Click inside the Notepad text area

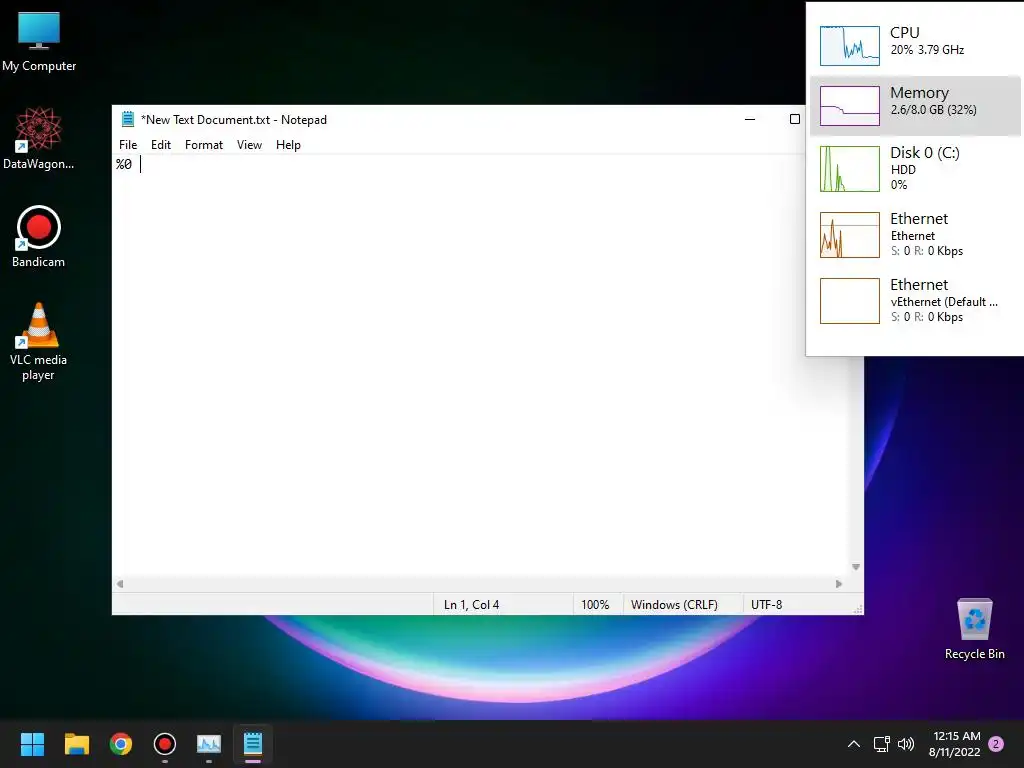[481, 366]
